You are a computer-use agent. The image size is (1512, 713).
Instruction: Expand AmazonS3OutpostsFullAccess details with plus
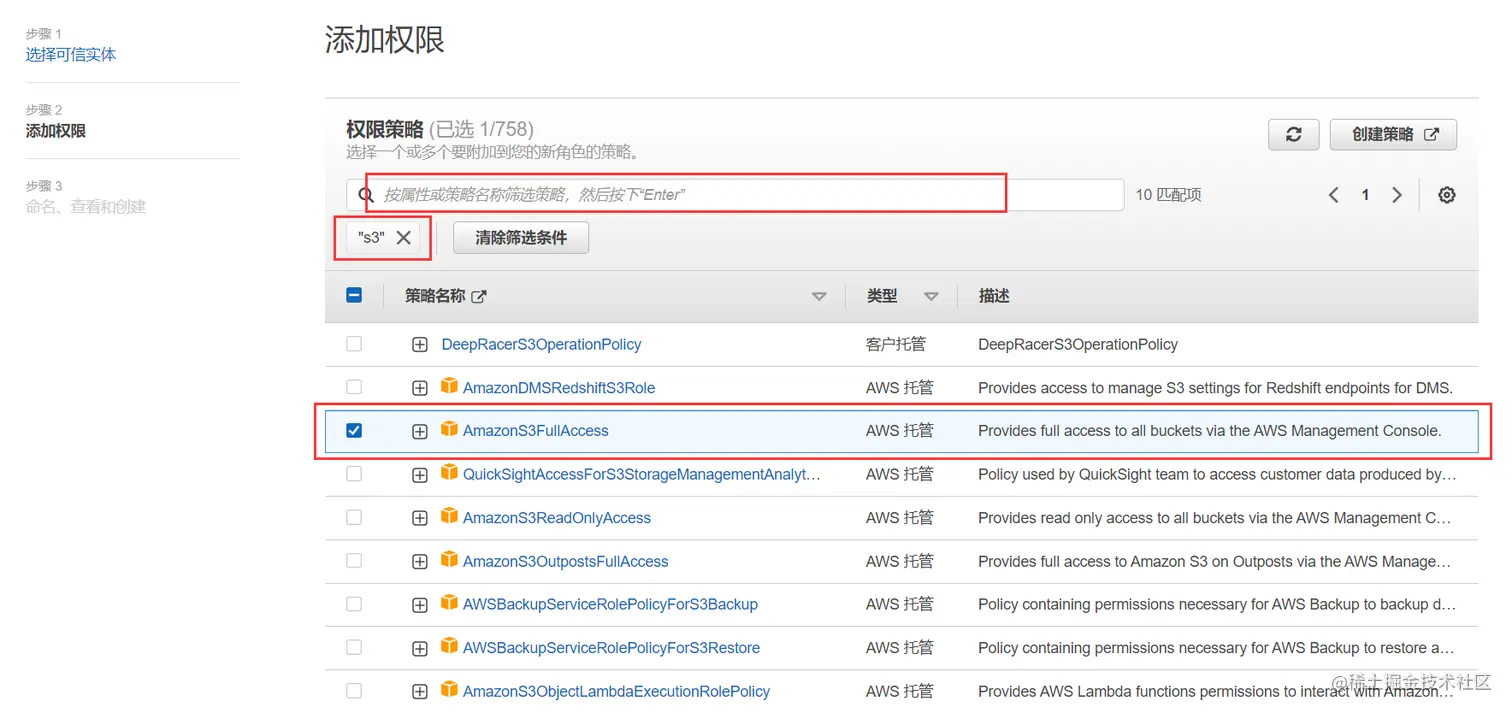[x=420, y=562]
